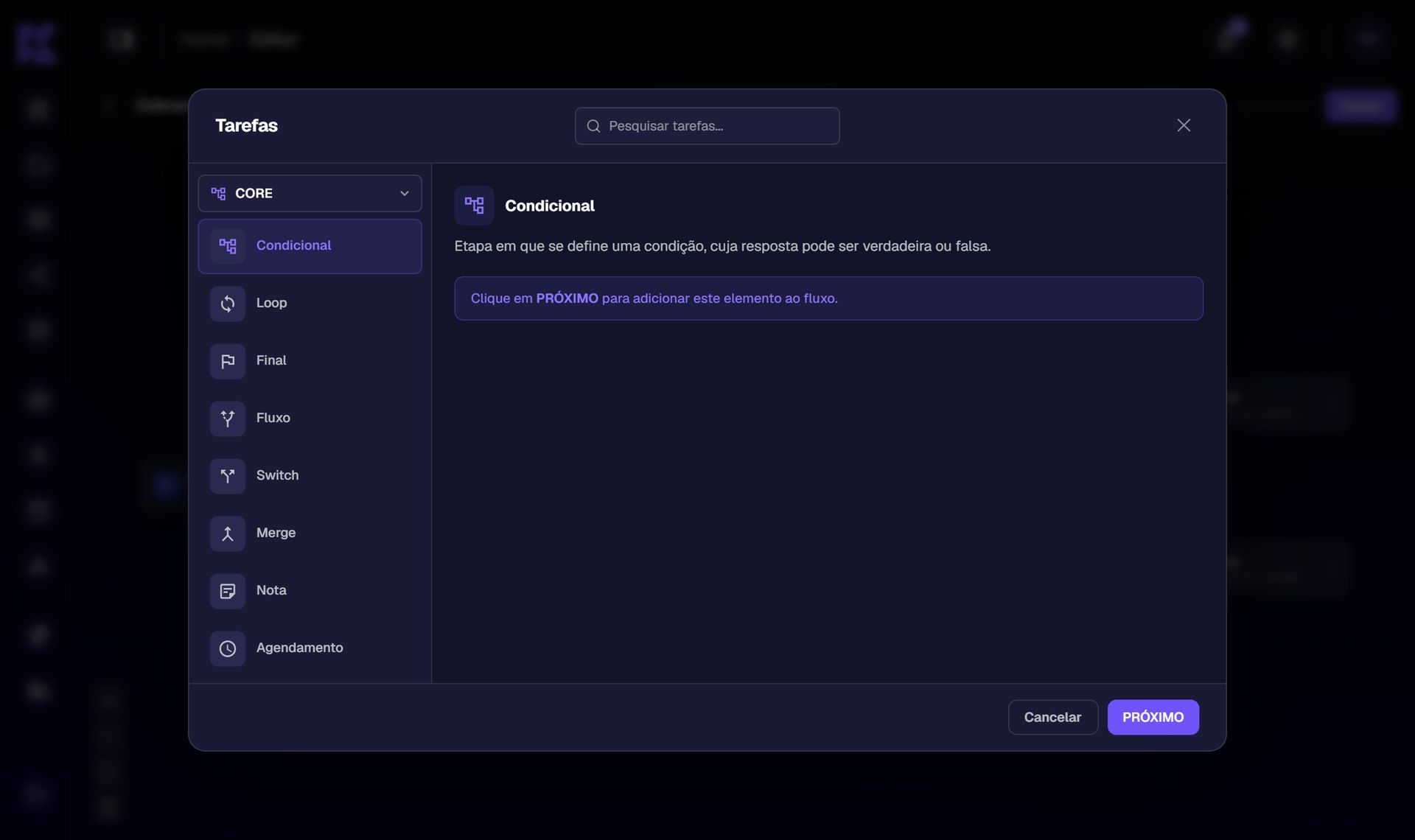The image size is (1415, 840).
Task: Click the Agendamento clock icon
Action: click(228, 648)
